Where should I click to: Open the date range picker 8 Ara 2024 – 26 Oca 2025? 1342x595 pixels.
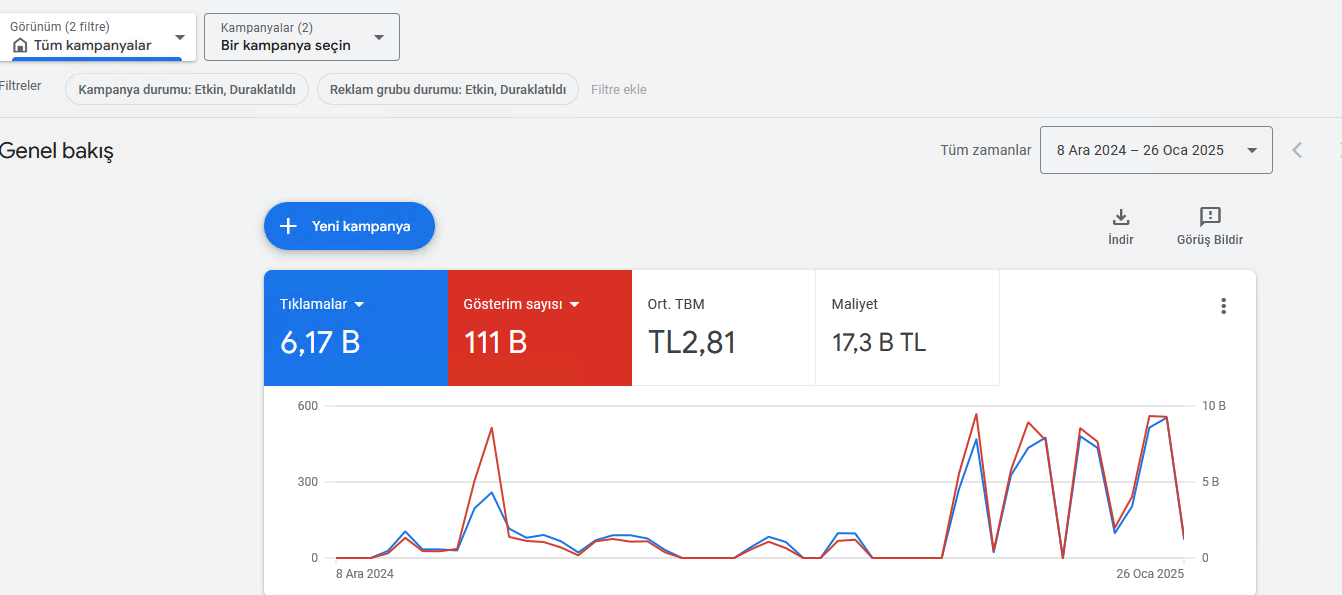(1156, 150)
